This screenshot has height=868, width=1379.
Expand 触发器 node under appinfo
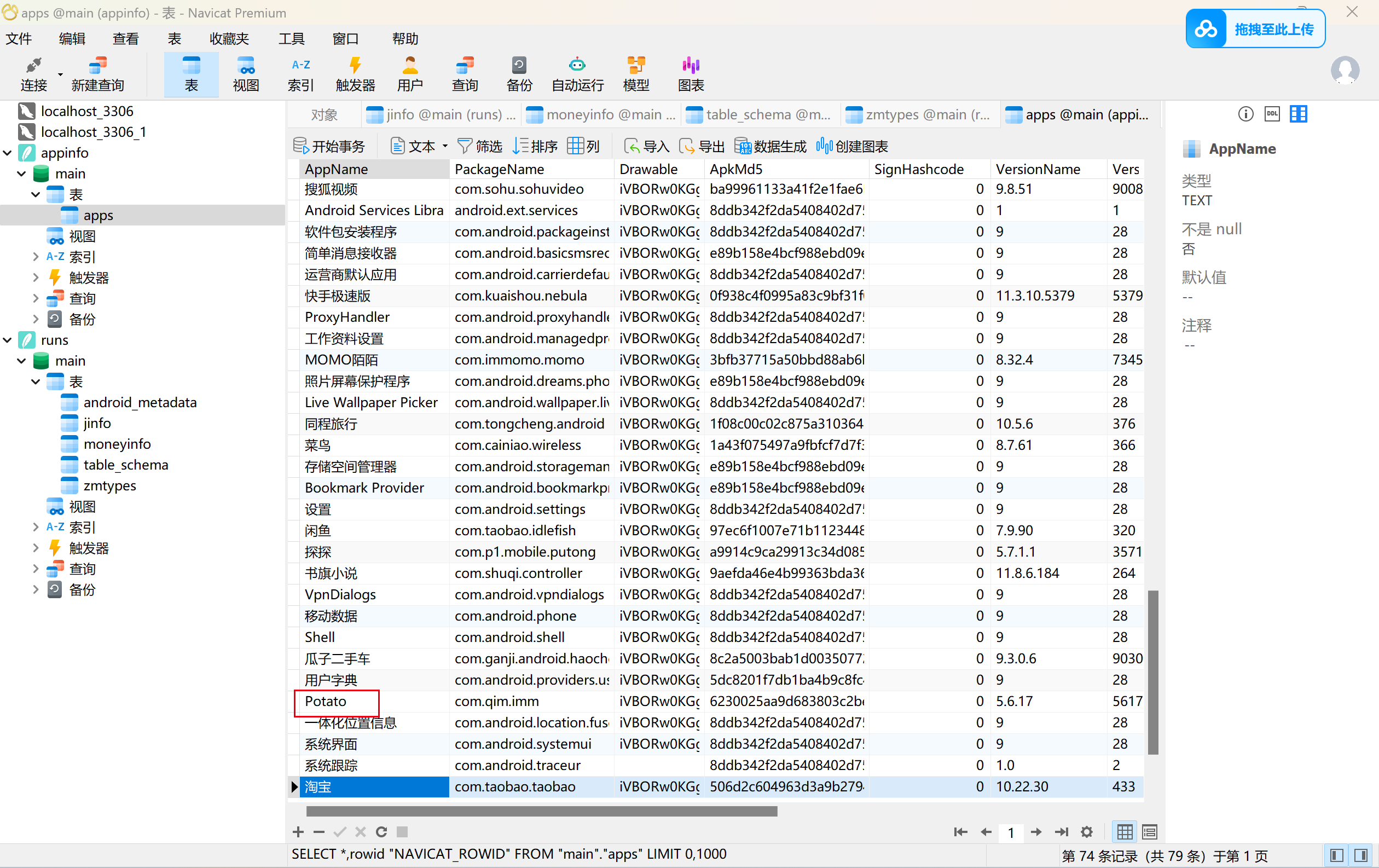tap(36, 277)
